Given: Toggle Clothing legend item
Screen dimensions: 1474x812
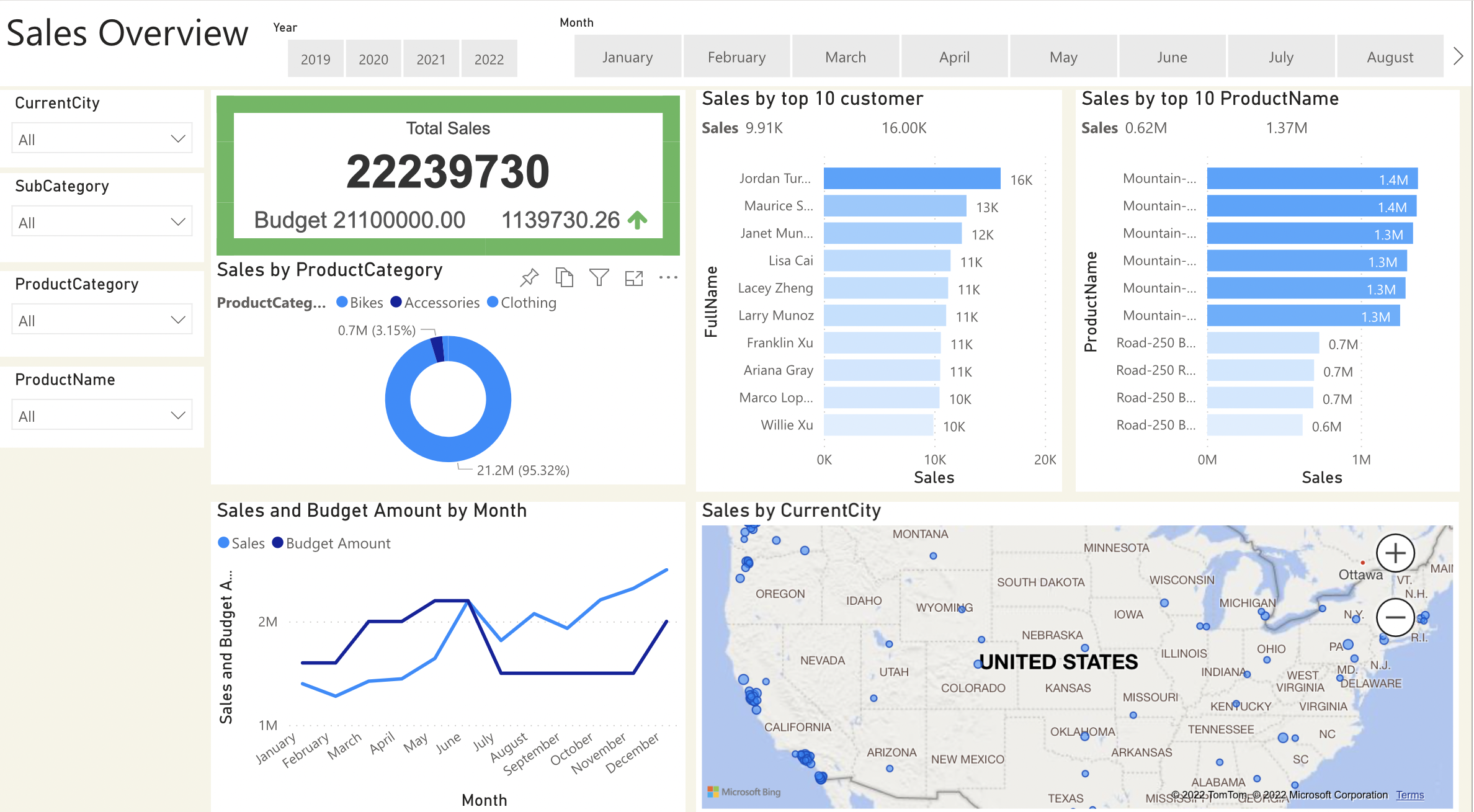Looking at the screenshot, I should coord(522,302).
